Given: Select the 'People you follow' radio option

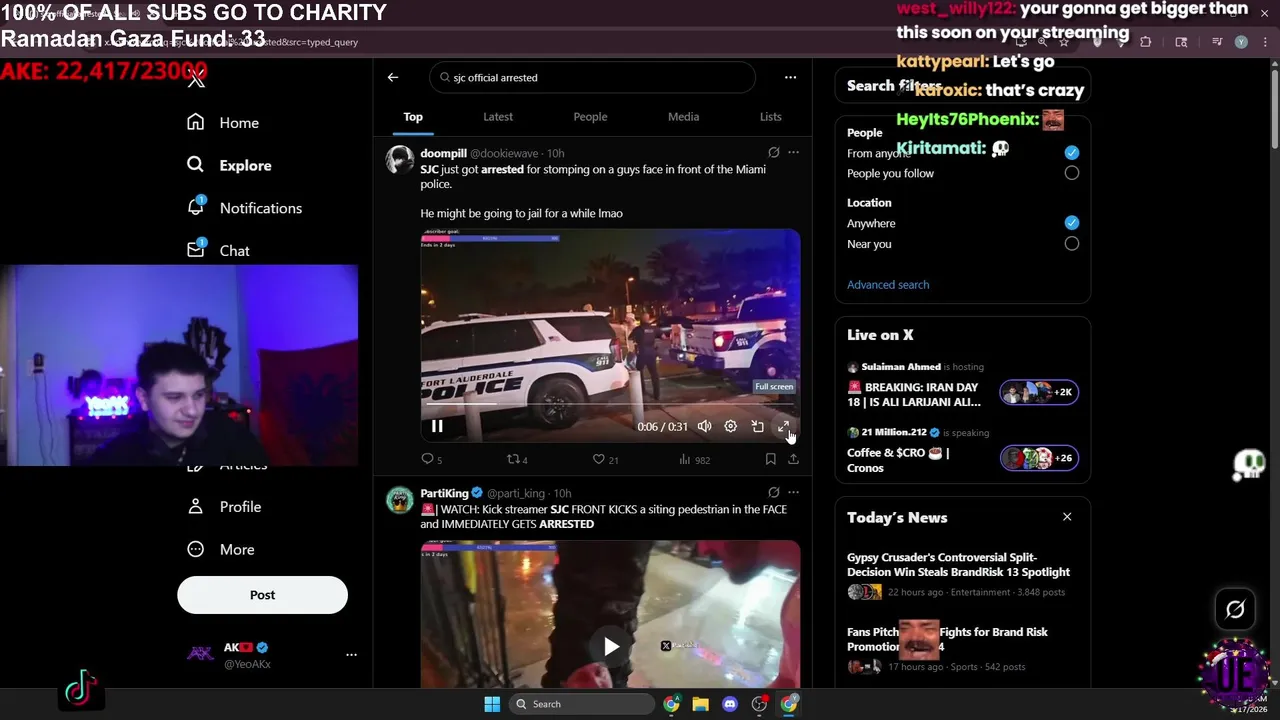Looking at the screenshot, I should 1071,173.
